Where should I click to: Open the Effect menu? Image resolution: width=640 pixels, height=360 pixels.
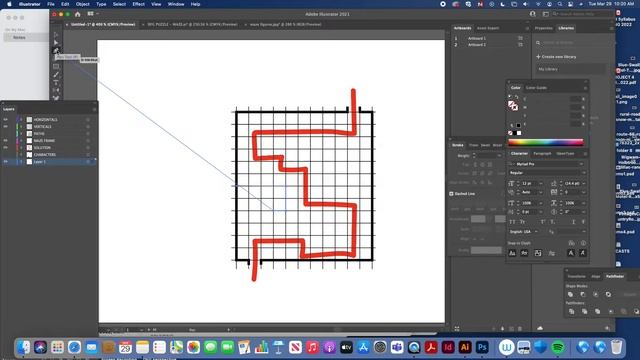[138, 4]
